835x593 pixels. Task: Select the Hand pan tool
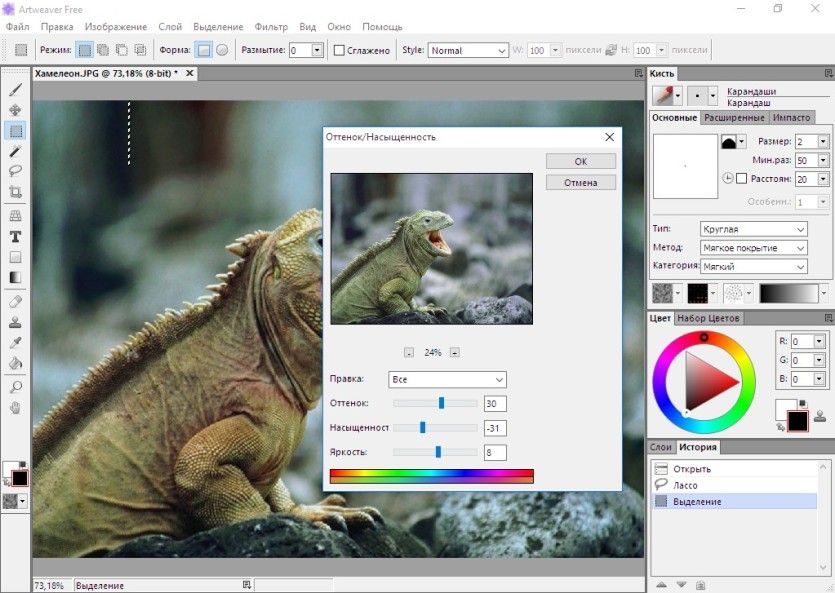(15, 408)
